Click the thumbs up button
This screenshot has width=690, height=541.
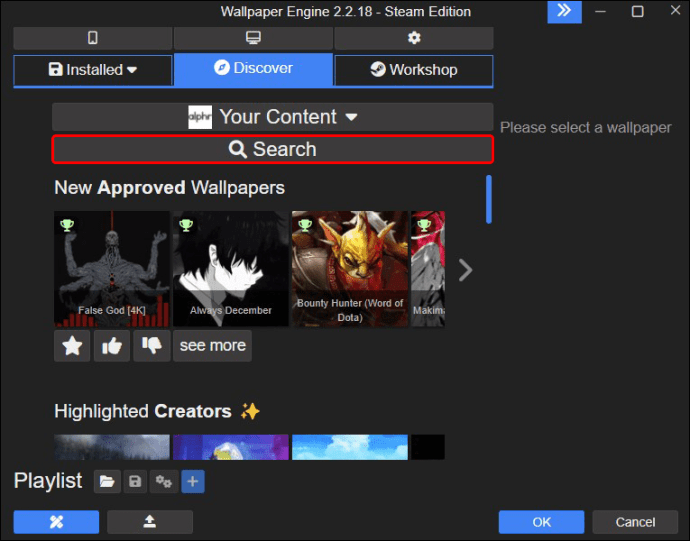[x=112, y=346]
